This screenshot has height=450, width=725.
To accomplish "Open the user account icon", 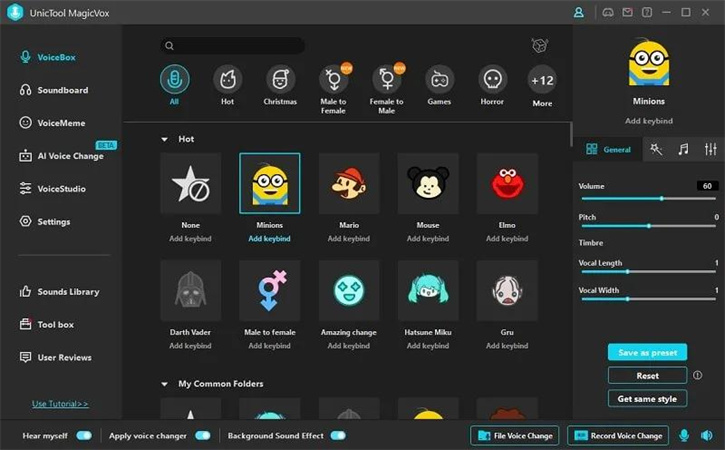I will (578, 12).
